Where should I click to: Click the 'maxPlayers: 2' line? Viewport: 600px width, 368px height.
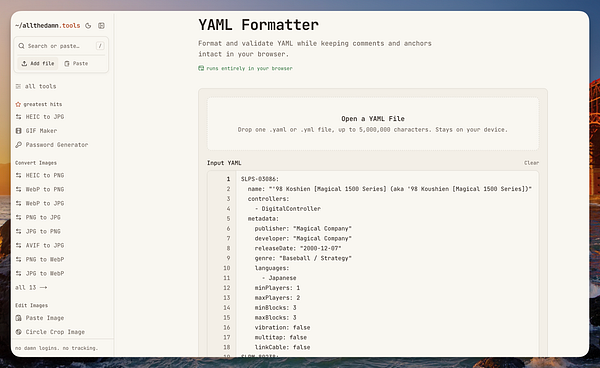[x=277, y=298]
